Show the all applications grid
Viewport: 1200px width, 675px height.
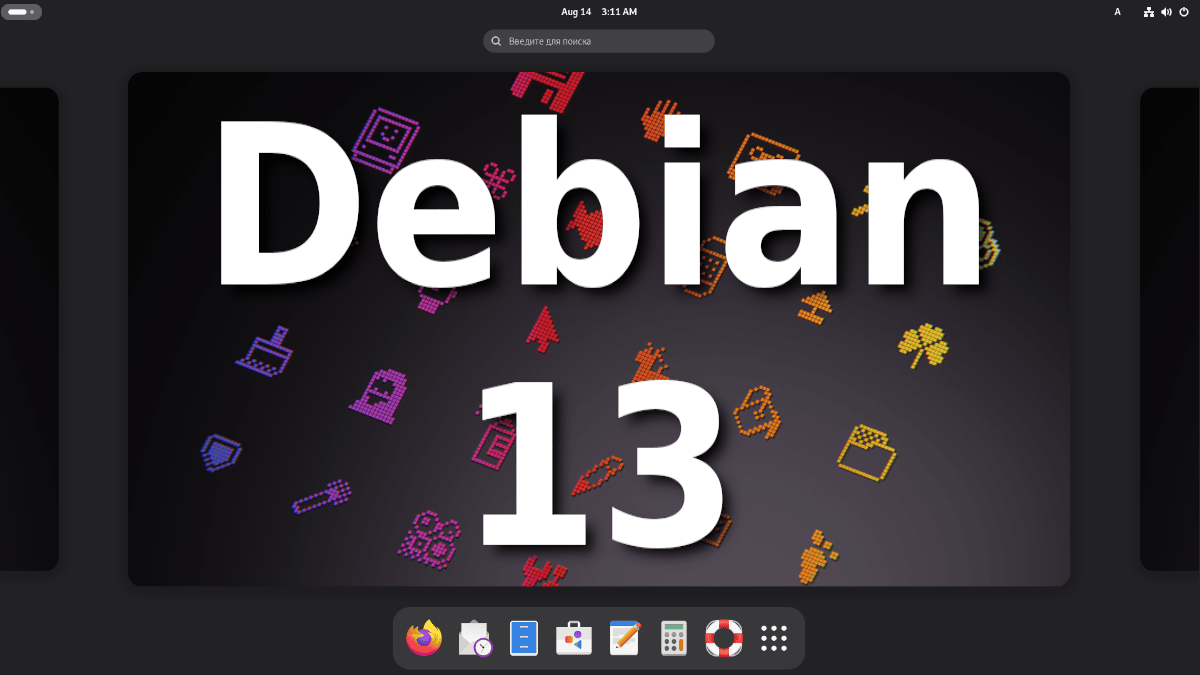[774, 638]
